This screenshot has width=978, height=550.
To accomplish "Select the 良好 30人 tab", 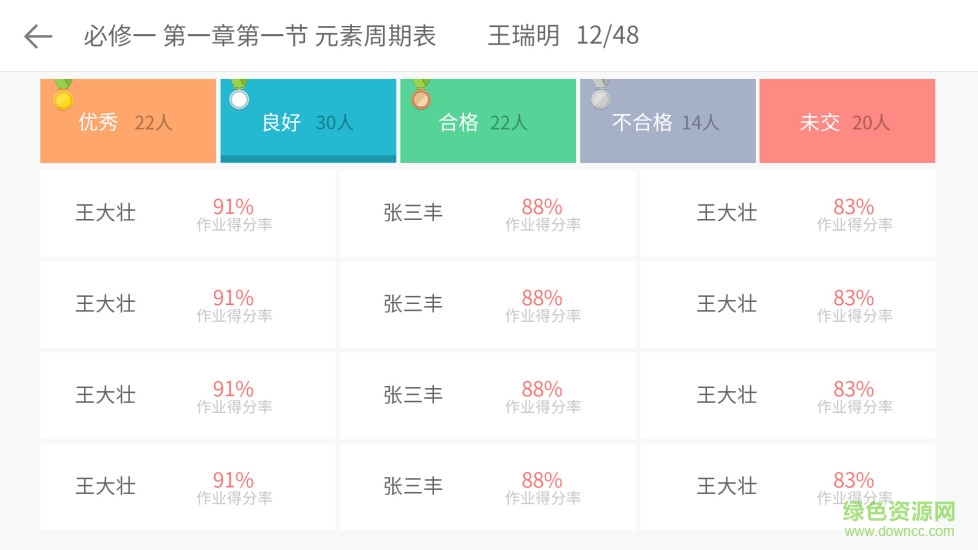I will pos(308,123).
